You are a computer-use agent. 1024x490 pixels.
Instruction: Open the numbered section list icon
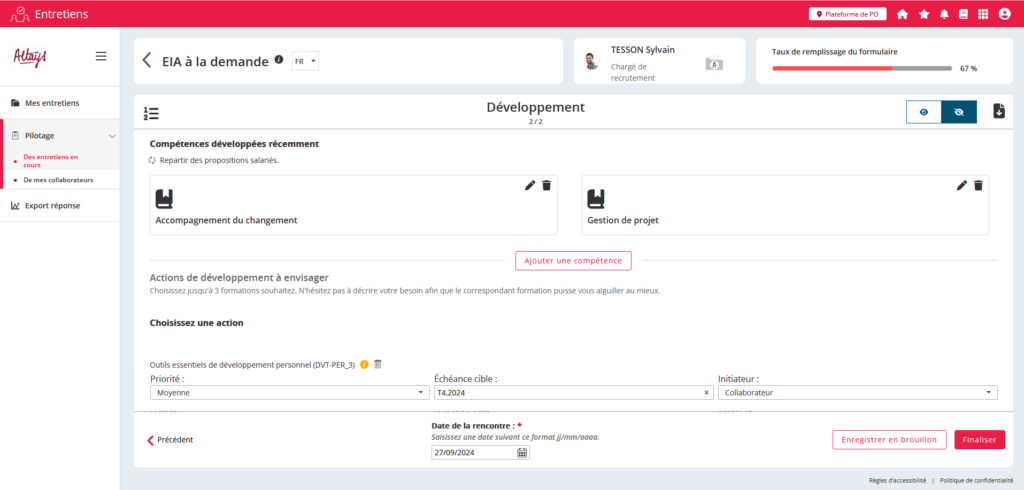(x=151, y=113)
